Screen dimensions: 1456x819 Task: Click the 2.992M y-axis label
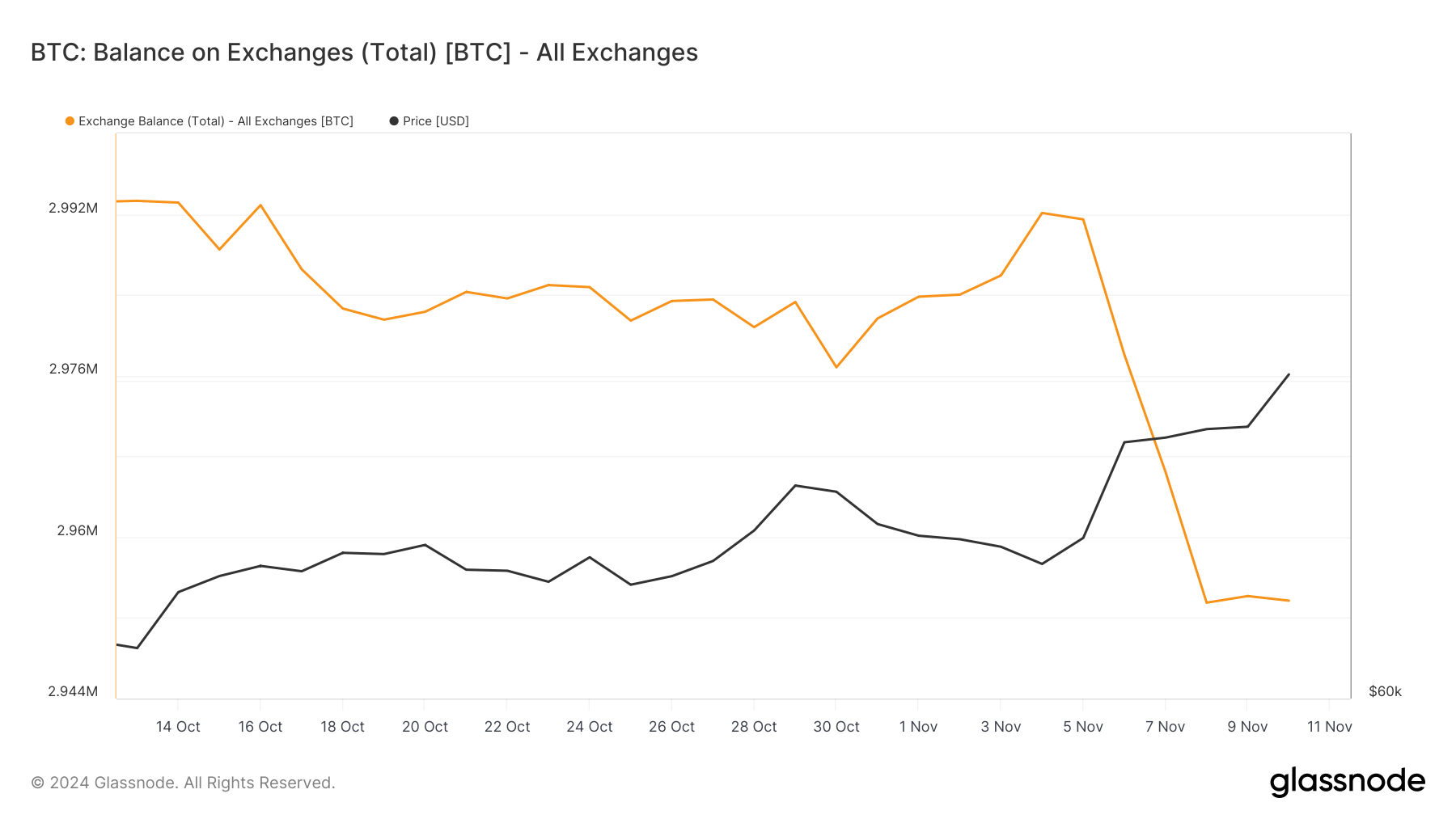coord(74,208)
